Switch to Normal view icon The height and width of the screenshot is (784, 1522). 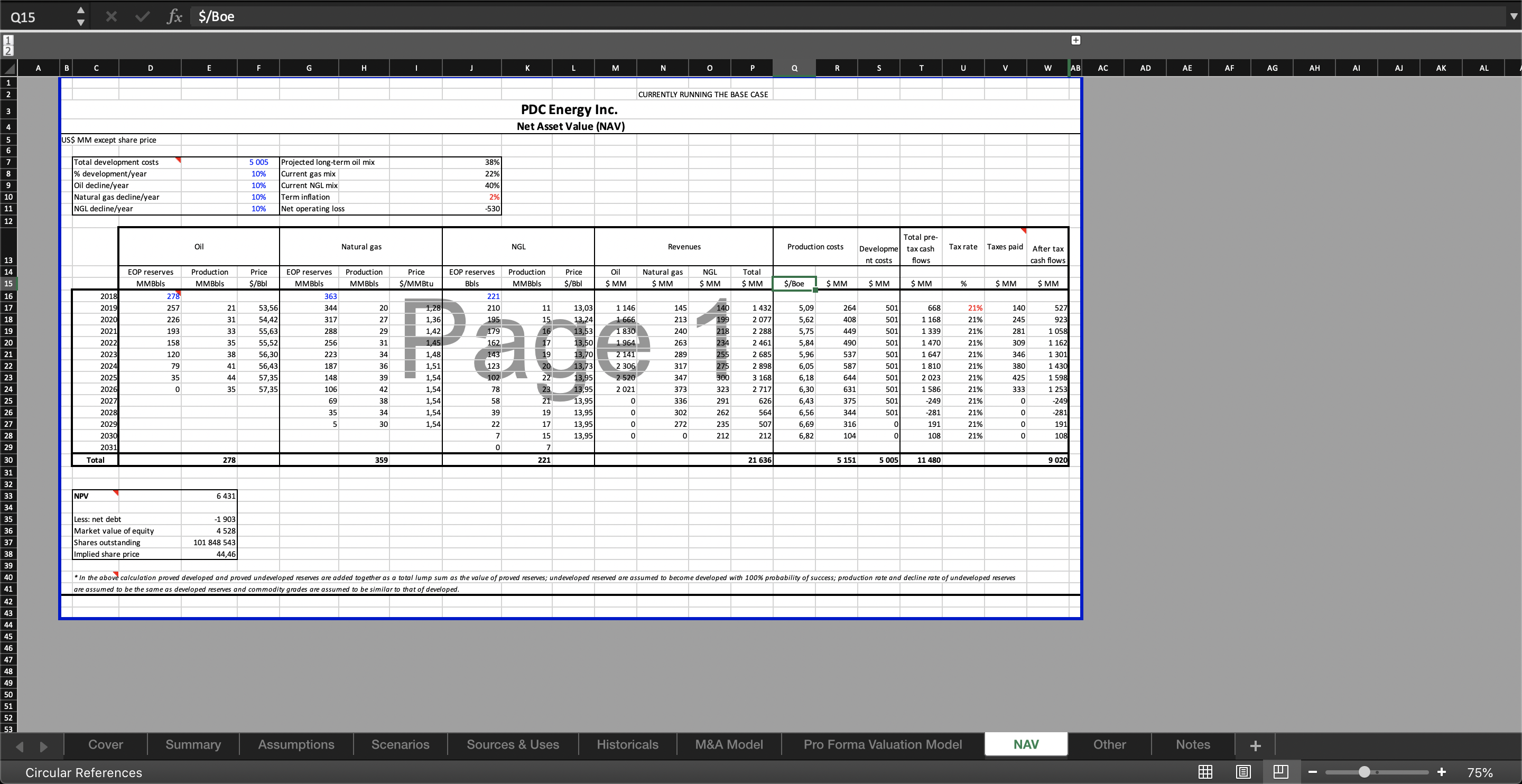click(1205, 772)
